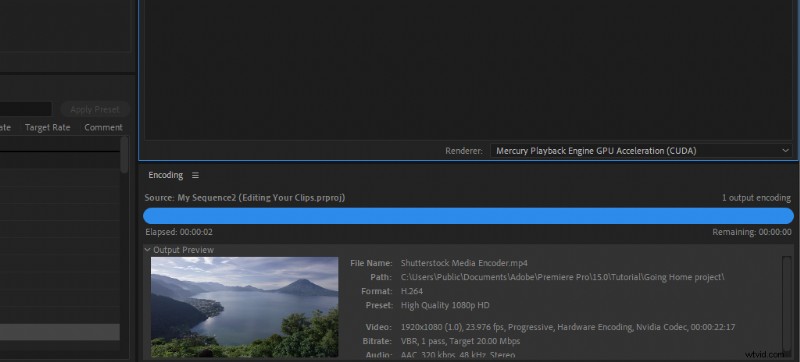Viewport: 800px width, 362px height.
Task: Click the encoding progress bar
Action: (x=468, y=216)
